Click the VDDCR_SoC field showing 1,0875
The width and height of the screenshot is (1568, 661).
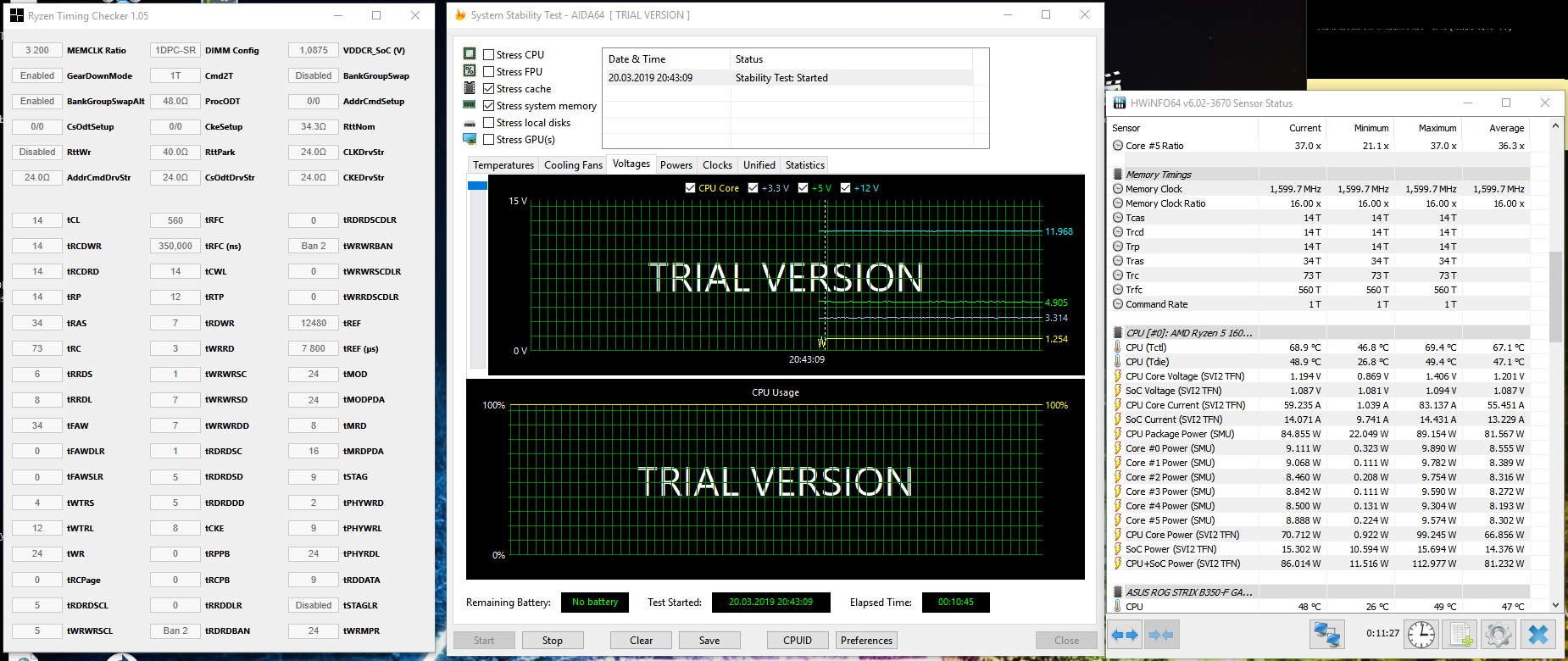314,50
